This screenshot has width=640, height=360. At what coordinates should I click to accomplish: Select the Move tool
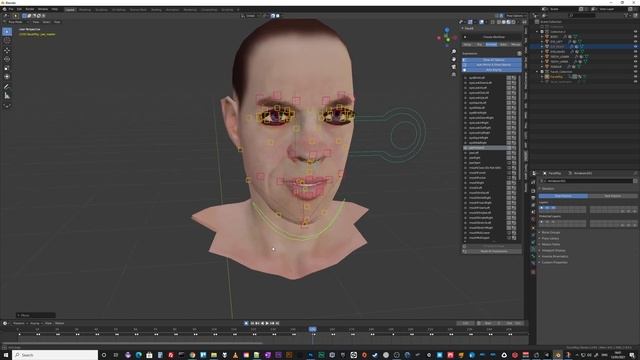click(x=7, y=51)
